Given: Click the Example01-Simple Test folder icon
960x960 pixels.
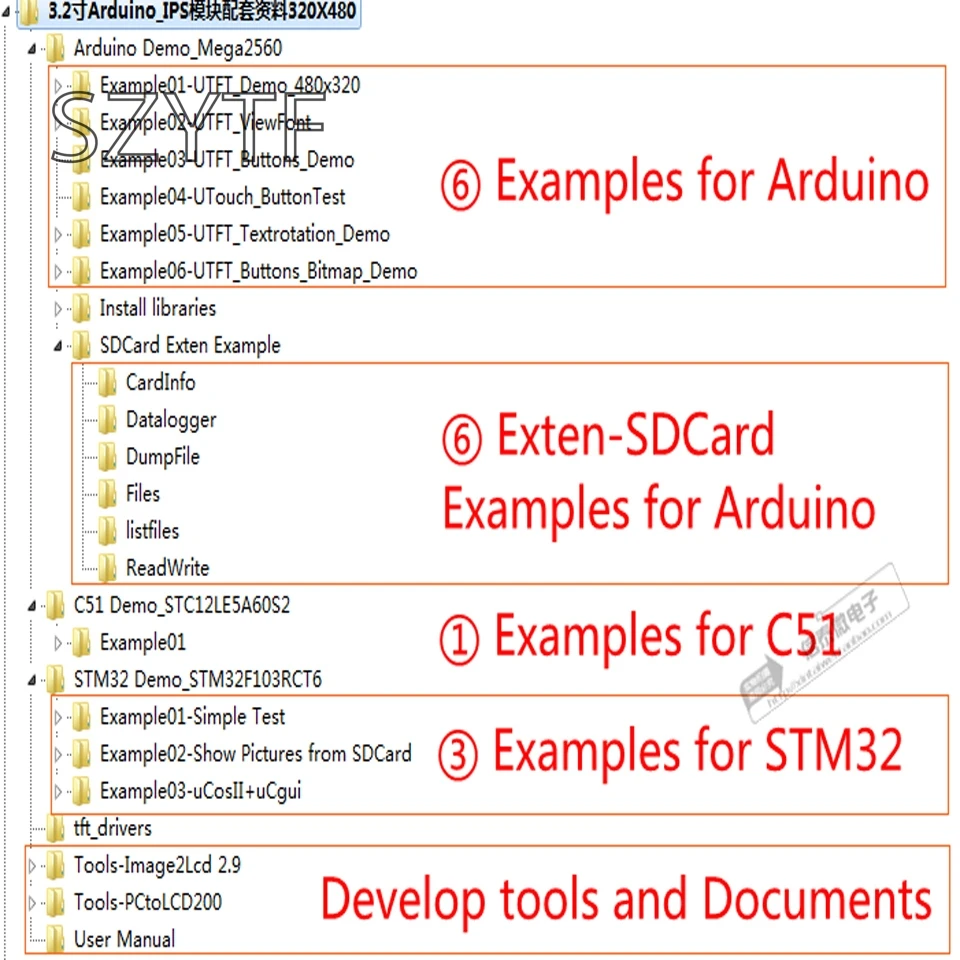Looking at the screenshot, I should [x=81, y=716].
